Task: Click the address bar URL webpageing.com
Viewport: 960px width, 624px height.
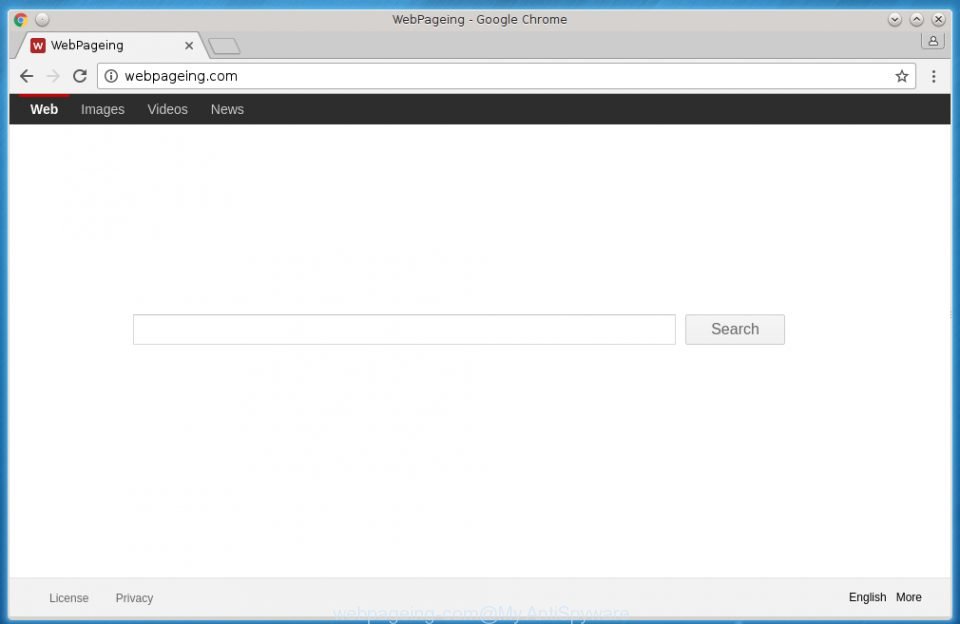Action: (x=181, y=76)
